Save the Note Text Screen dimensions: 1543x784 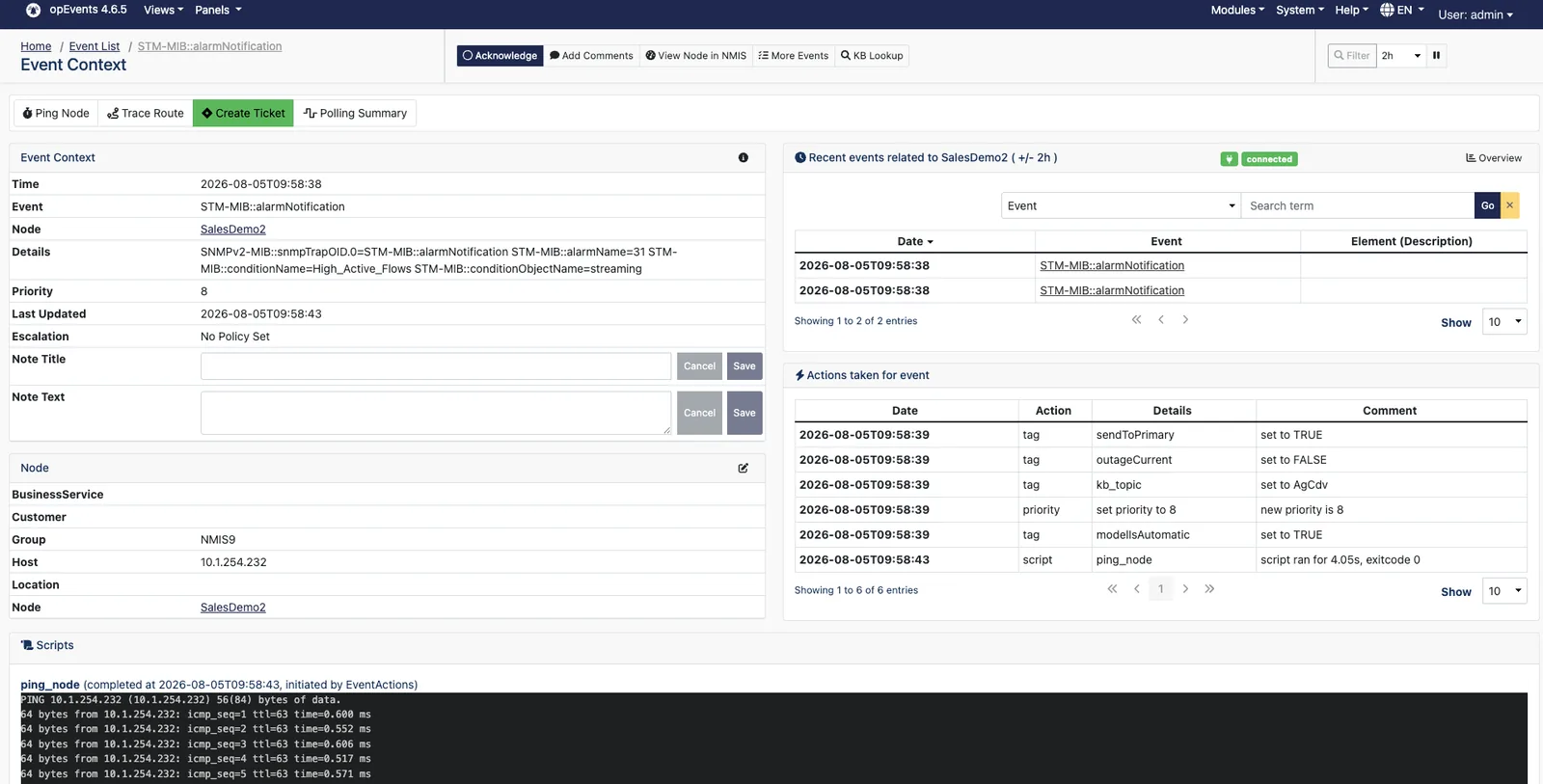pyautogui.click(x=744, y=413)
